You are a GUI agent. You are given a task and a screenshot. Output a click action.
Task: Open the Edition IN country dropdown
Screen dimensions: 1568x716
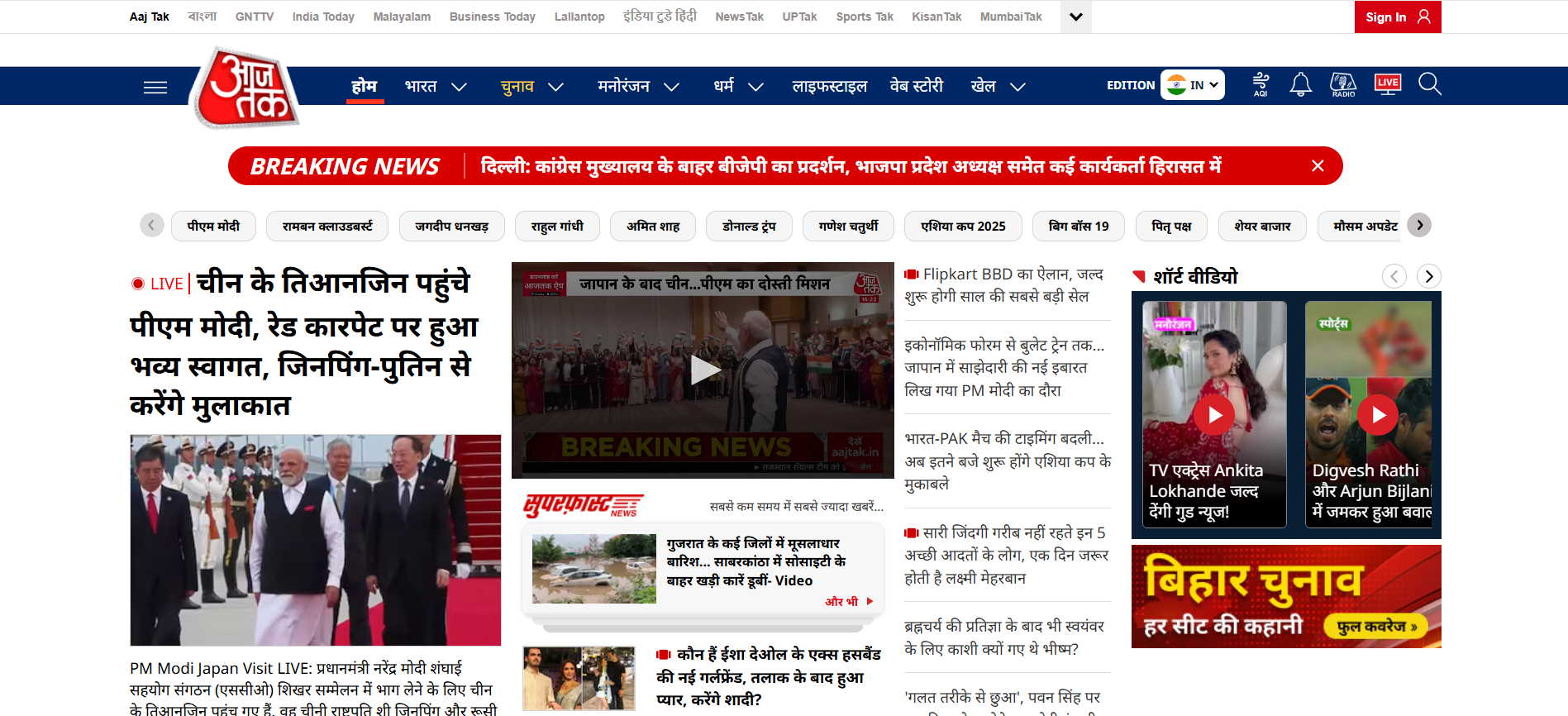(1193, 85)
